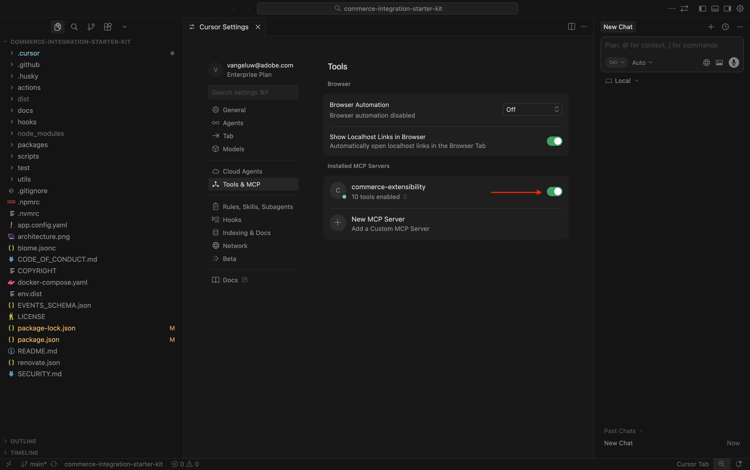This screenshot has height=470, width=750.
Task: Toggle off Show Localhost Links in Browser
Action: 554,141
